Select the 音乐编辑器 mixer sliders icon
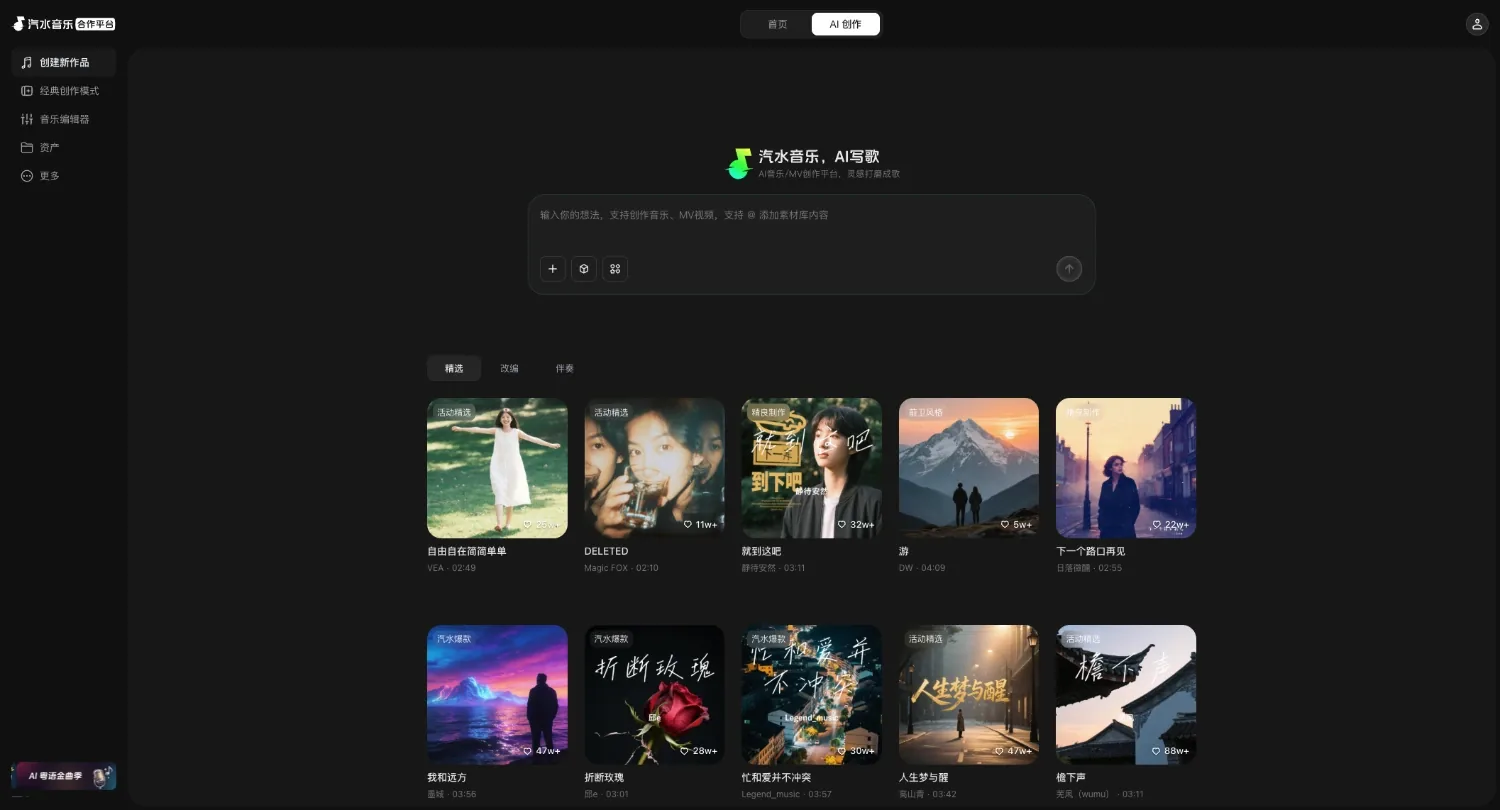The image size is (1500, 810). pos(27,119)
